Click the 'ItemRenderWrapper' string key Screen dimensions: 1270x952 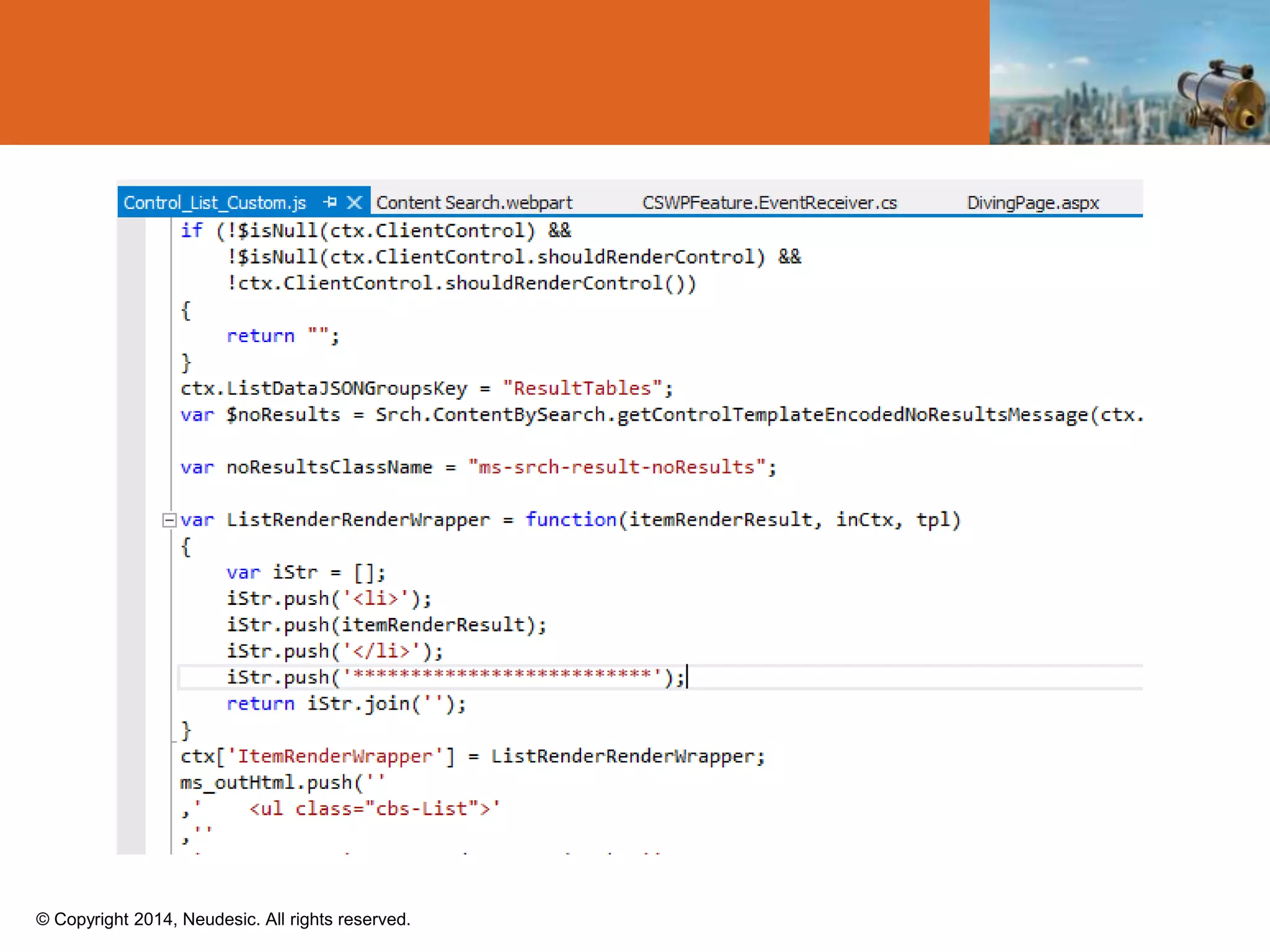pos(335,756)
